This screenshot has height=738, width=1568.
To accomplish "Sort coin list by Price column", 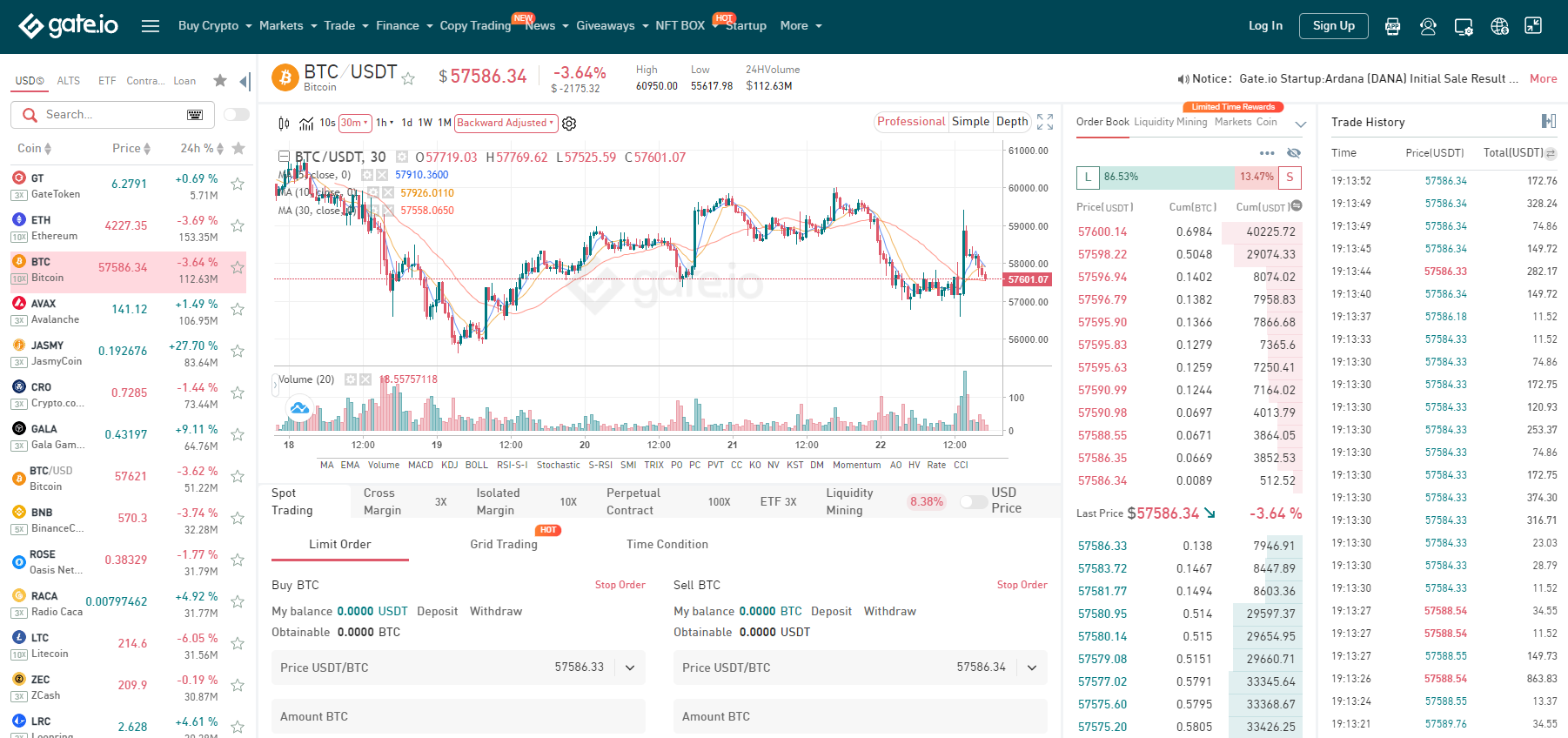I will point(131,149).
